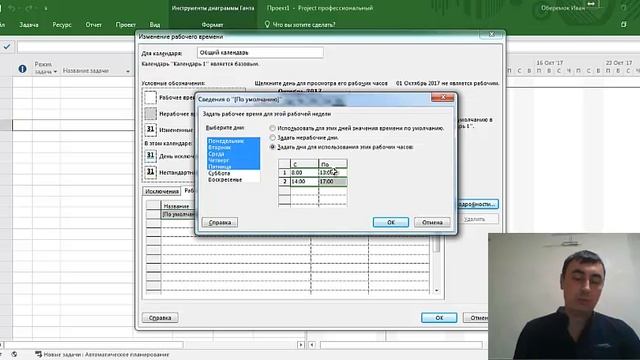640x360 pixels.
Task: Switch to the Отчет ribbon tab
Action: click(93, 25)
